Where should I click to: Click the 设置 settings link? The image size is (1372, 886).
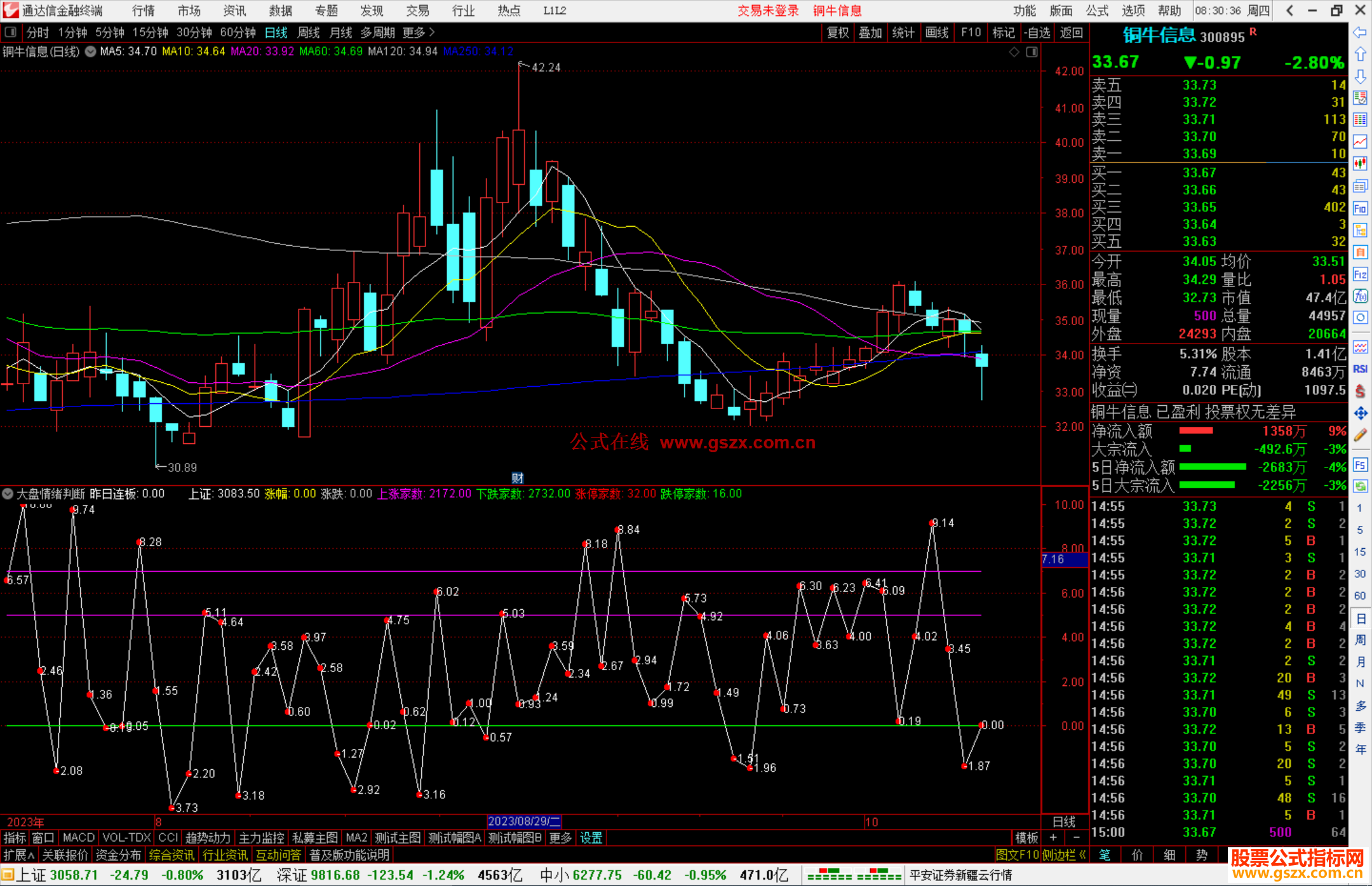591,838
